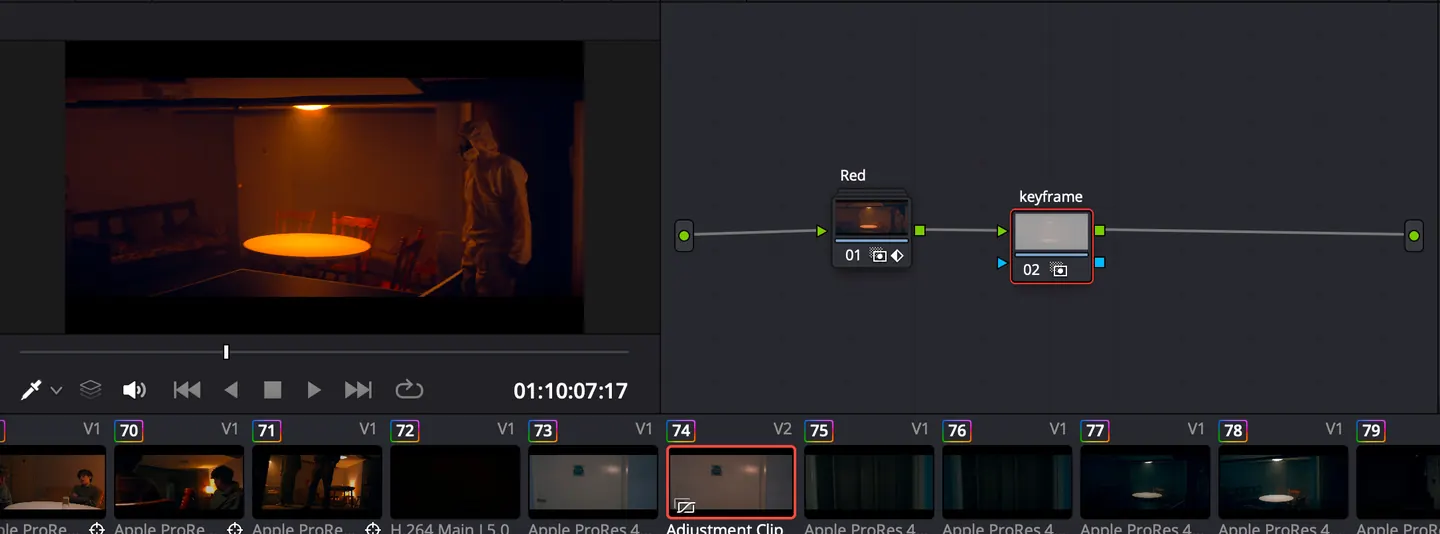Click the clip number badge 70
Screen dimensions: 1440x534
[129, 431]
